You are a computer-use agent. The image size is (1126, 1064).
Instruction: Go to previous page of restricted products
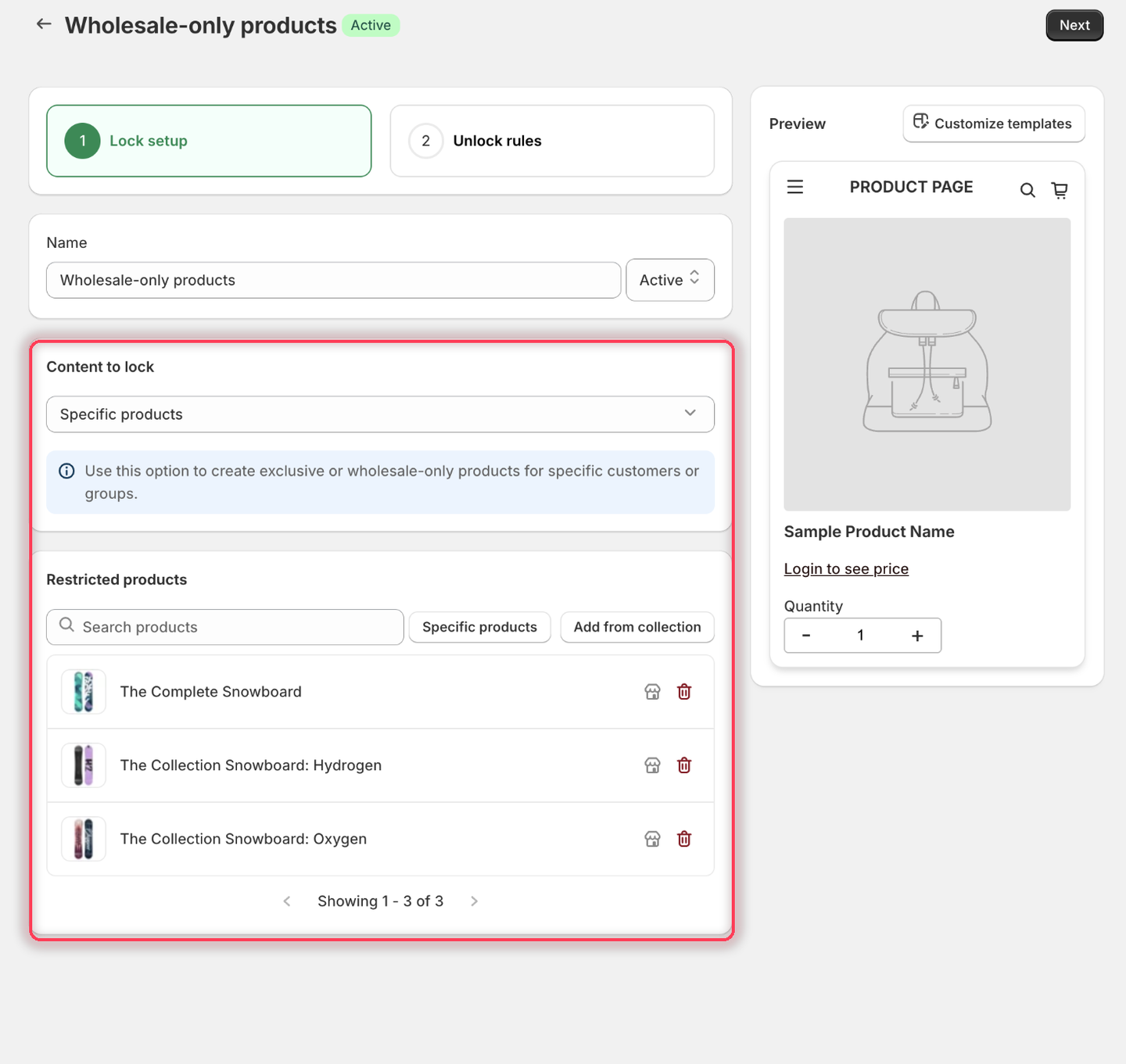287,901
